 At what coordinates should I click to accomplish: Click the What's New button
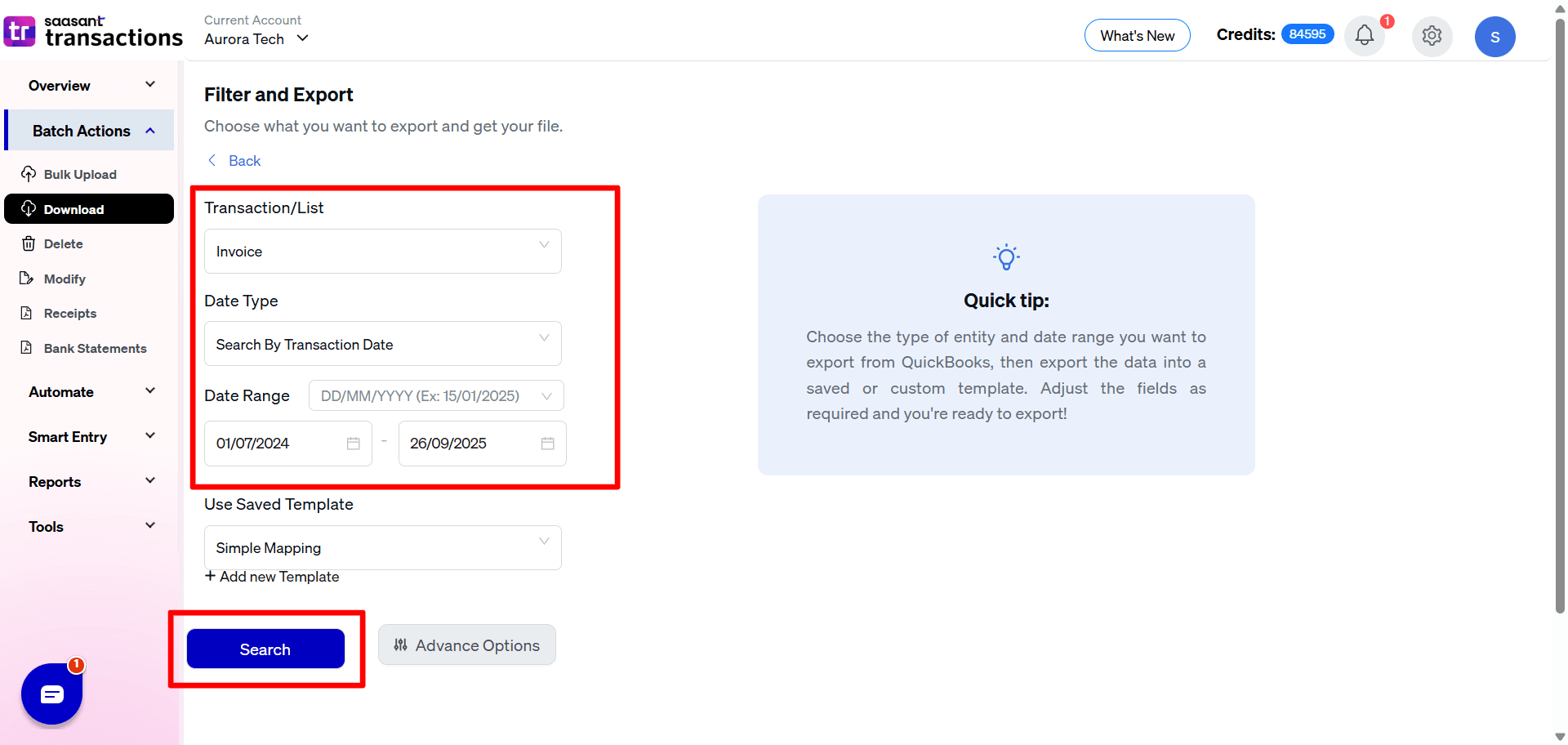[1137, 35]
